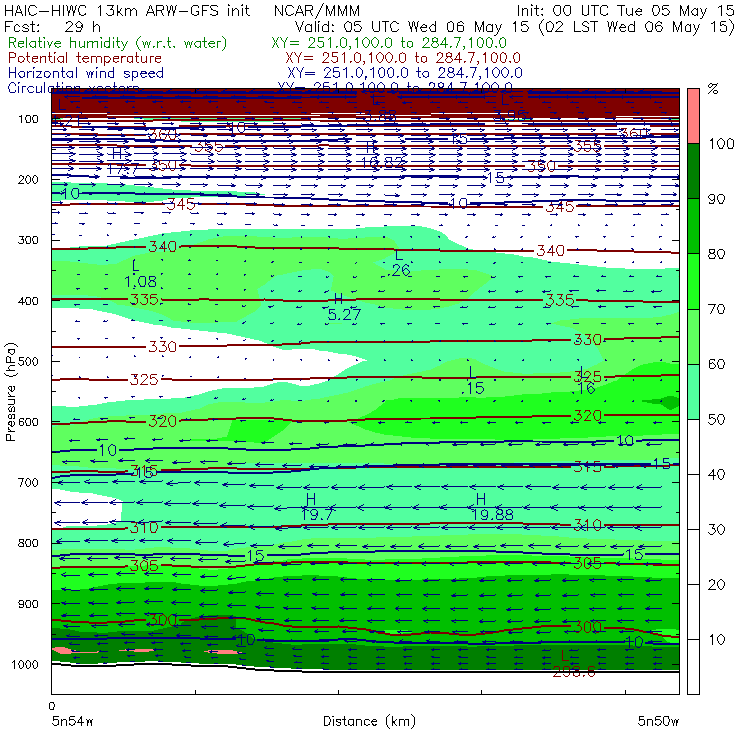The image size is (740, 740).
Task: Click the 50 label on the color bar
Action: pos(716,419)
